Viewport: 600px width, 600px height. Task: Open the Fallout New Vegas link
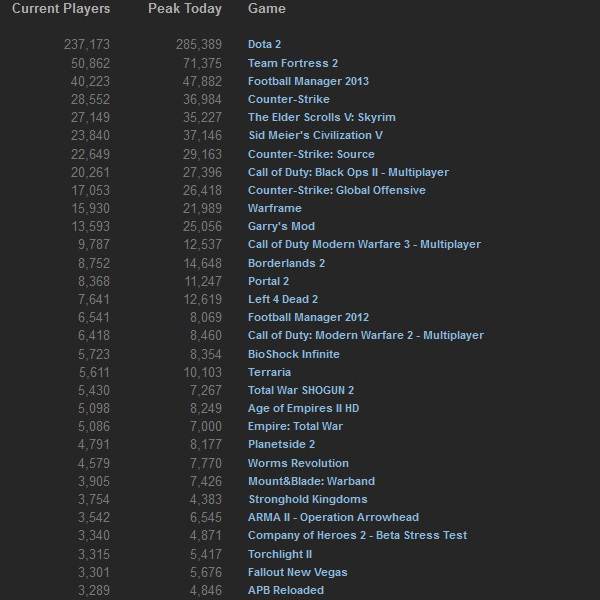click(x=297, y=572)
